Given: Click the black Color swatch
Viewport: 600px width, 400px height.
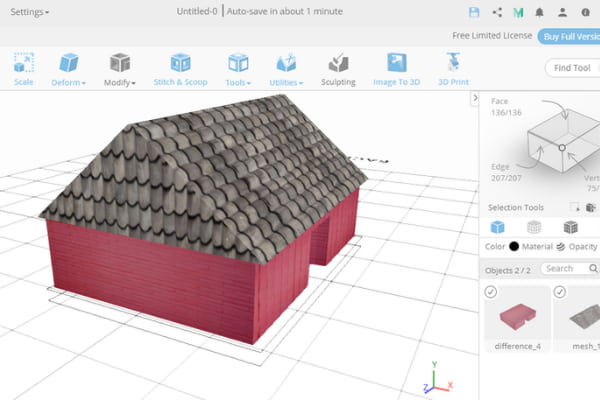Looking at the screenshot, I should (514, 246).
